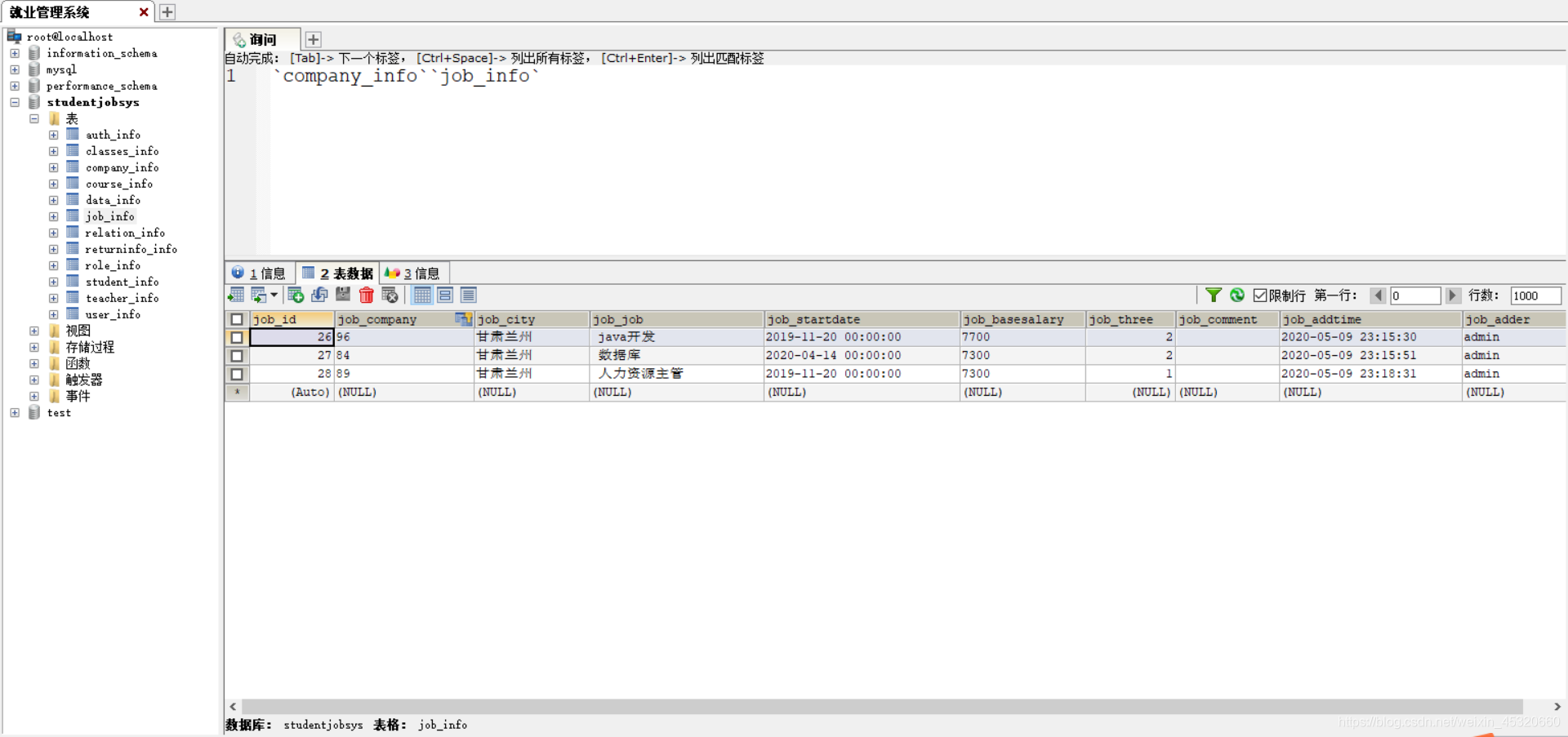Expand the test database
The image size is (1568, 737).
[15, 412]
